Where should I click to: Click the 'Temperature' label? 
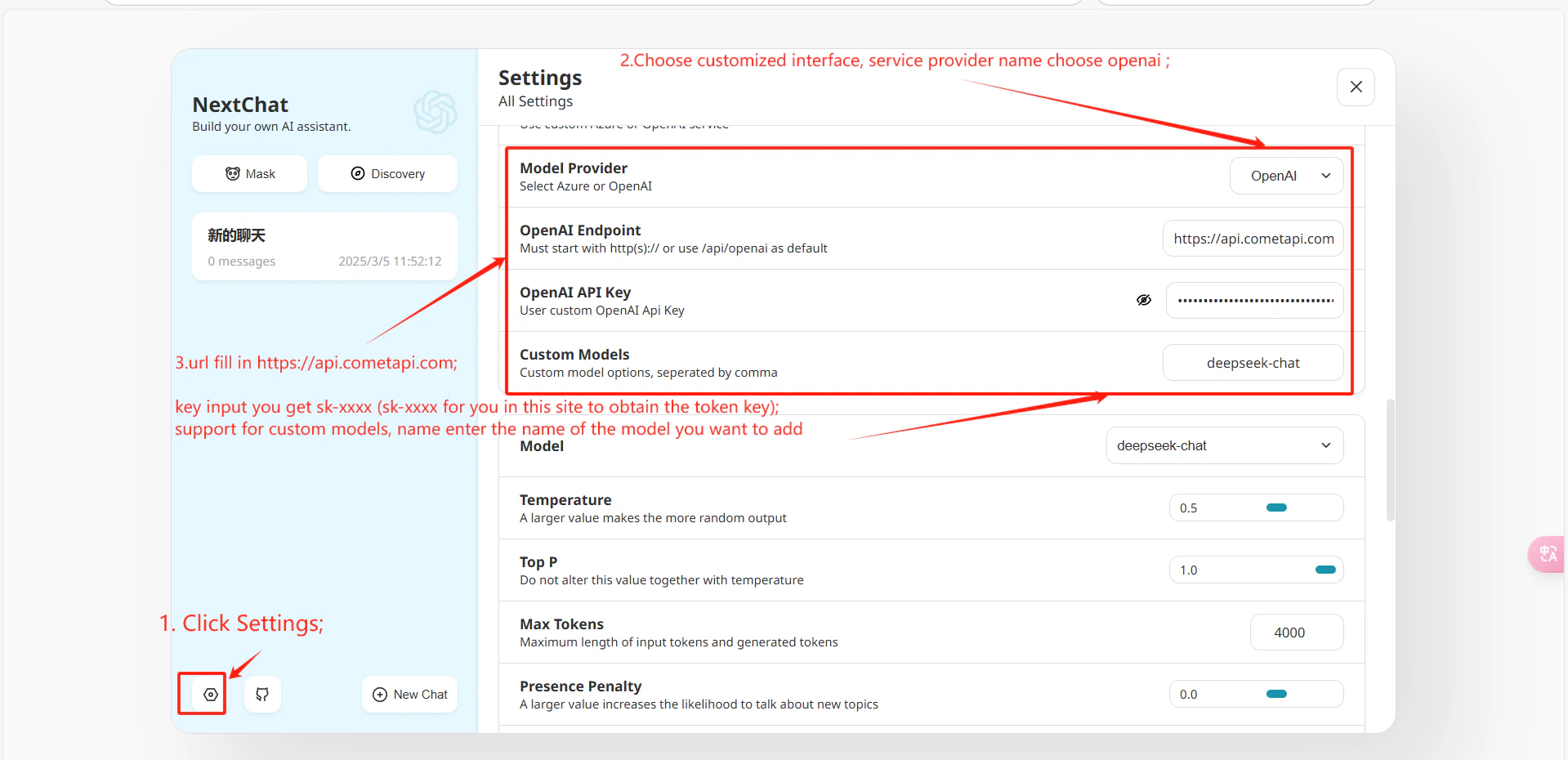click(x=565, y=500)
